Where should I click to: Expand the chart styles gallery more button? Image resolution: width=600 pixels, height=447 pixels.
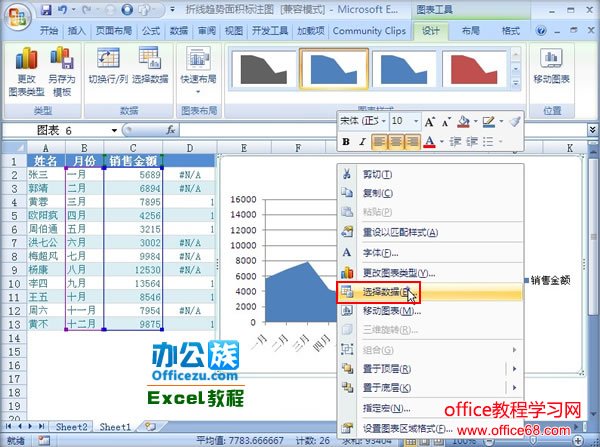516,83
